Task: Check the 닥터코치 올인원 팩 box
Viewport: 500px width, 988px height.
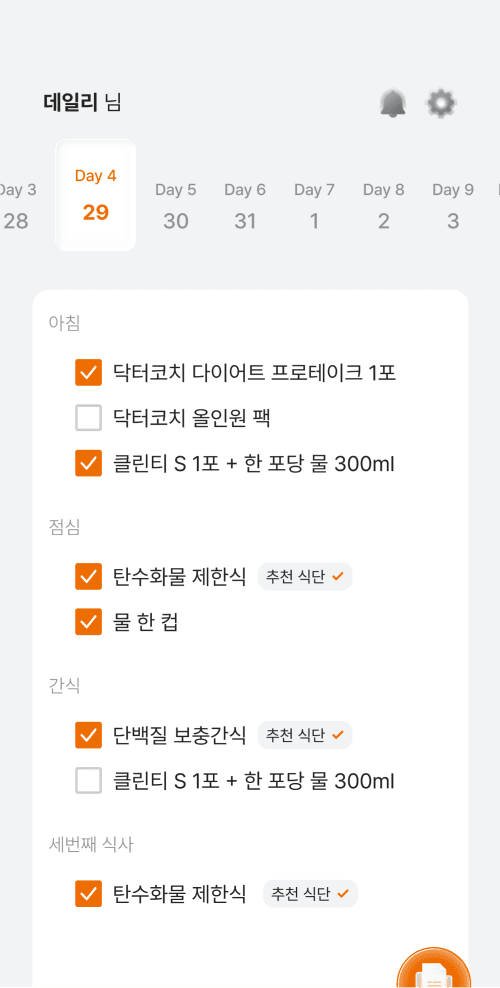Action: (88, 418)
